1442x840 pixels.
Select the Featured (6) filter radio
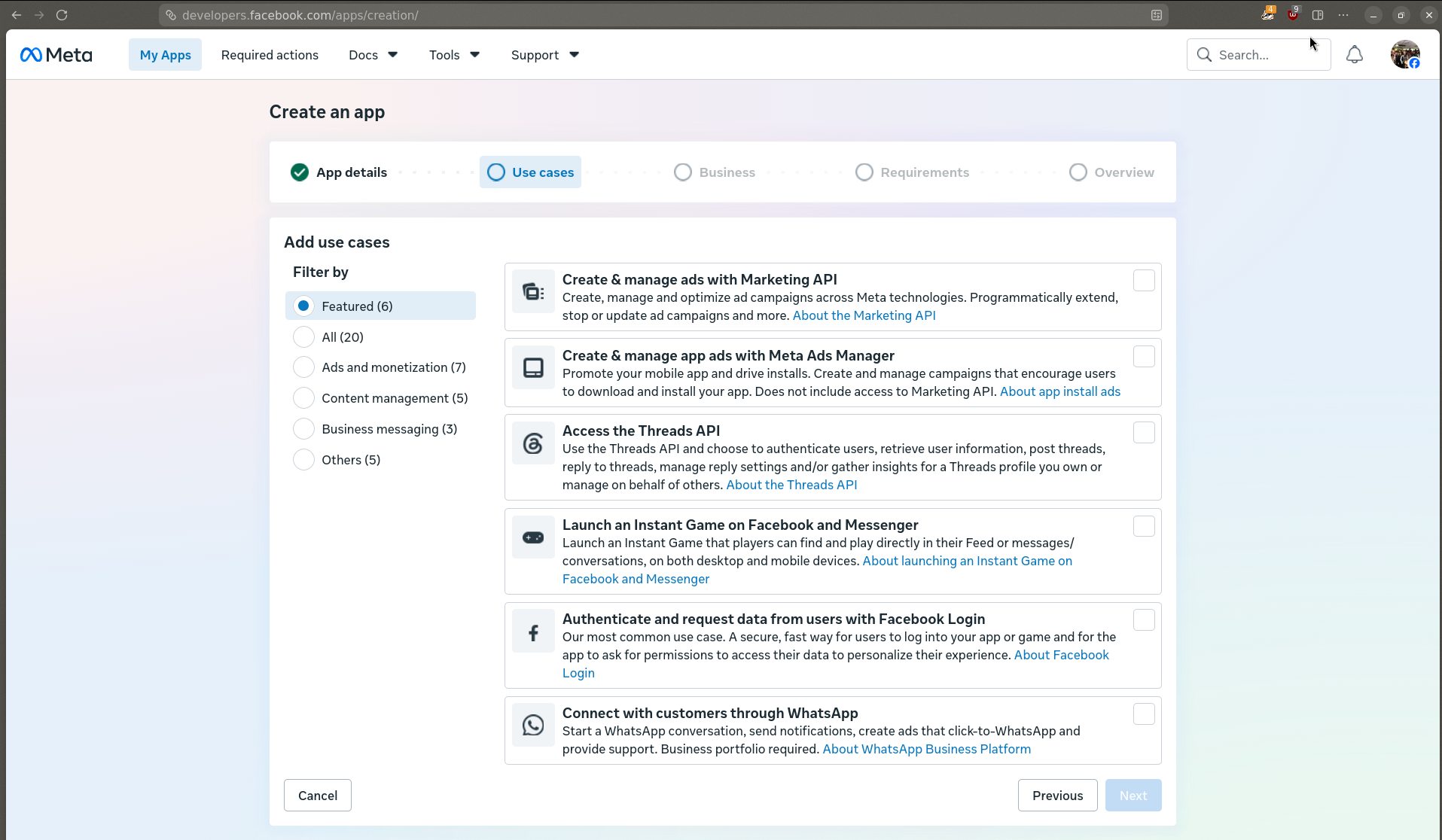coord(303,306)
